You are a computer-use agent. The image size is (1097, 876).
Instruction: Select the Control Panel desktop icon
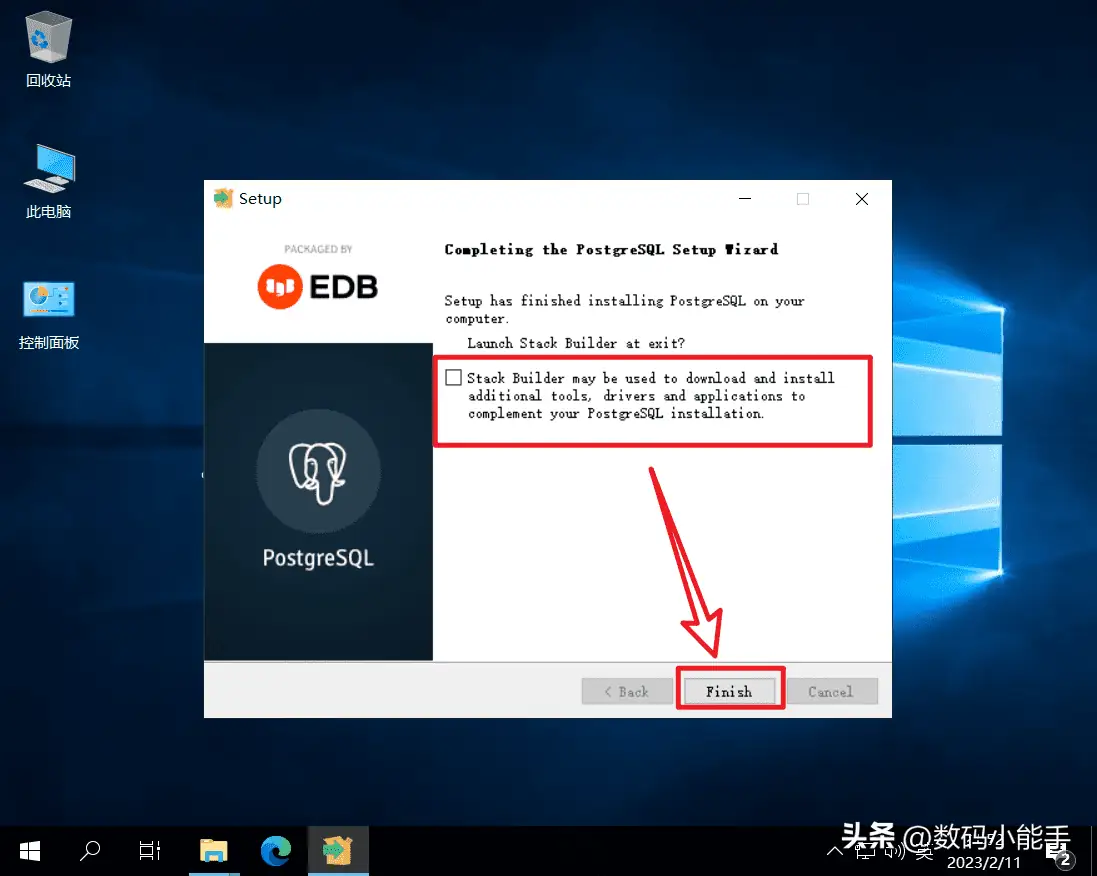[48, 314]
